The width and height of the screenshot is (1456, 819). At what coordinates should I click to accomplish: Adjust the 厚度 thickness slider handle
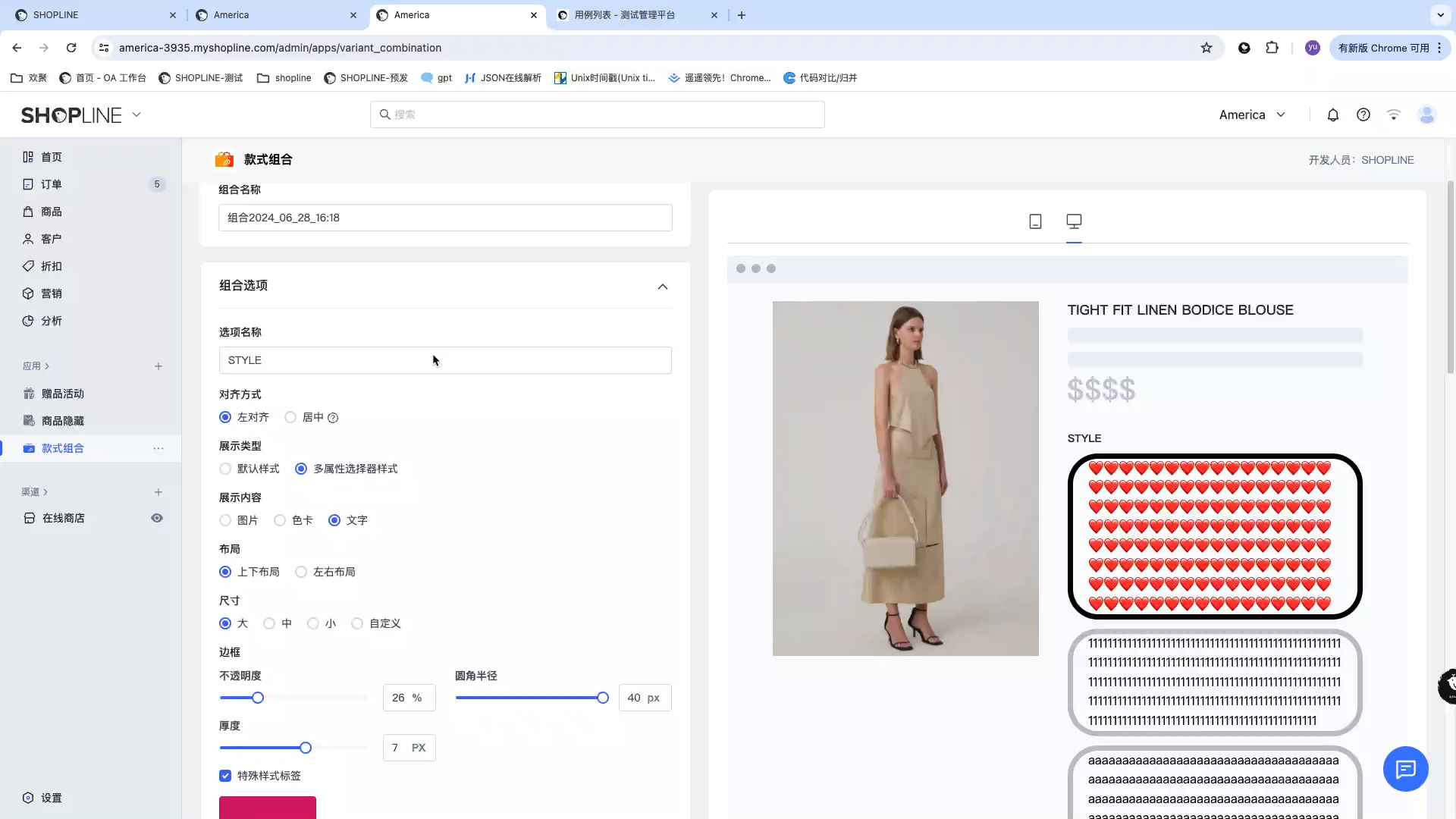pos(306,748)
